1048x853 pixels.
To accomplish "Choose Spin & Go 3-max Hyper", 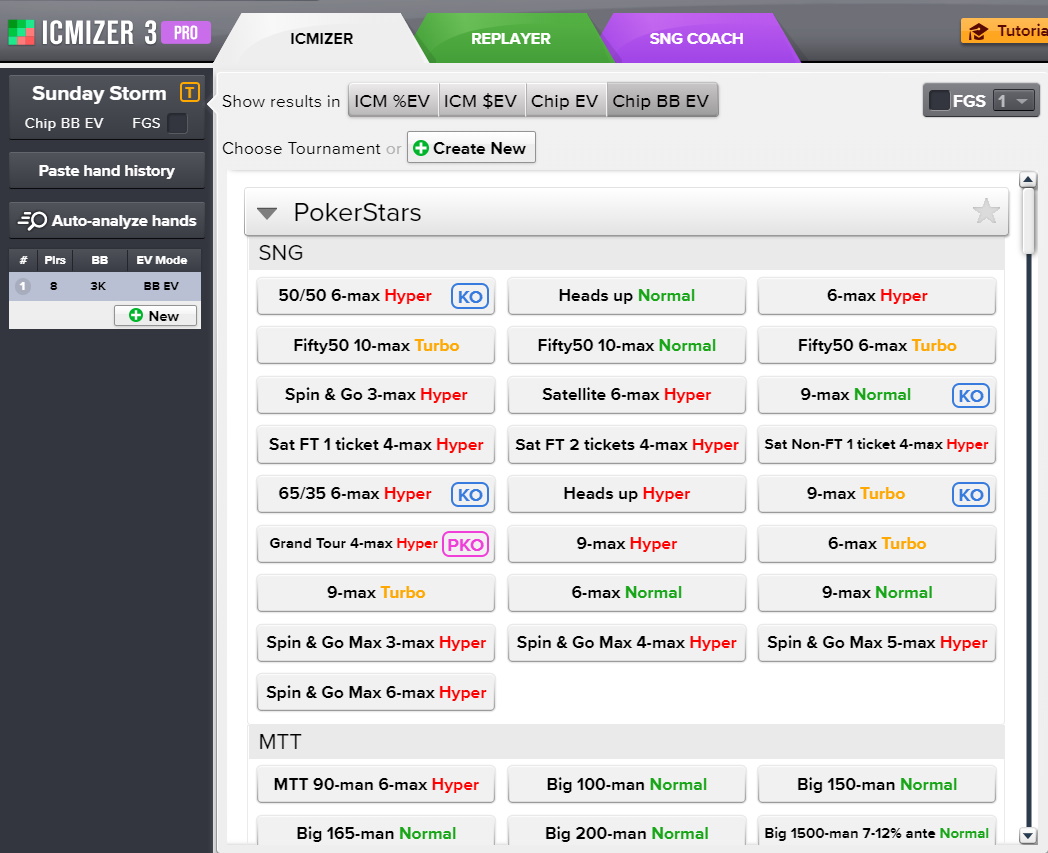I will 376,394.
